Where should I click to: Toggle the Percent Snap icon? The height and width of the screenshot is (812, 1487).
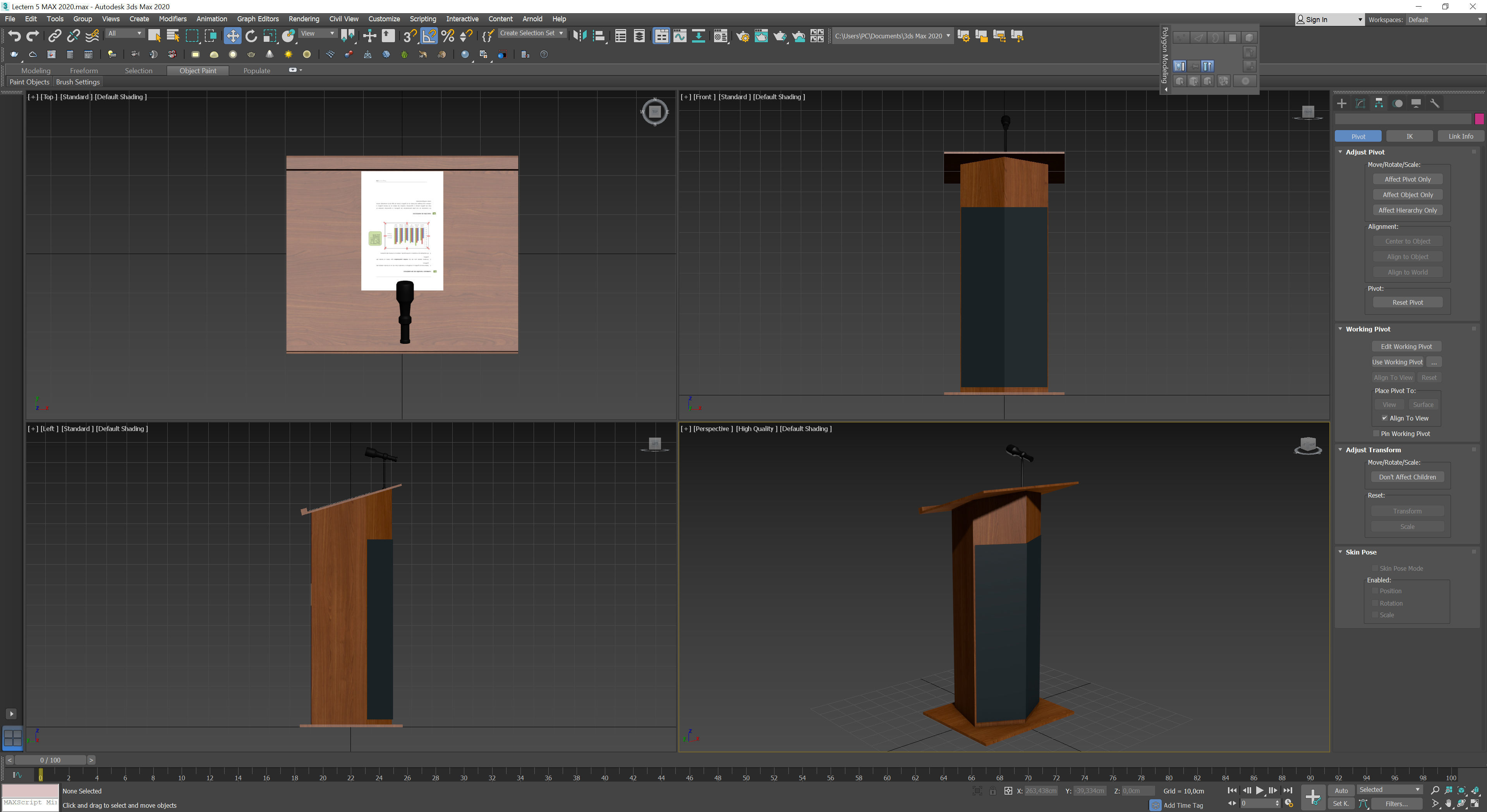point(447,36)
